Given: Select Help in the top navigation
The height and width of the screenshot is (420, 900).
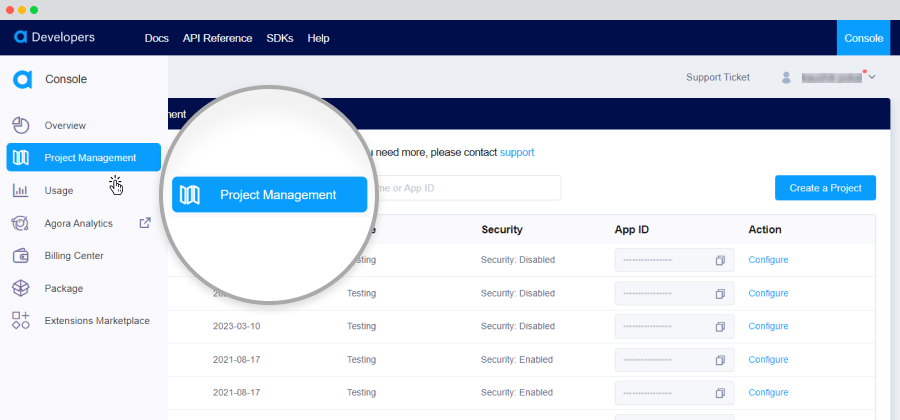Looking at the screenshot, I should [x=319, y=38].
